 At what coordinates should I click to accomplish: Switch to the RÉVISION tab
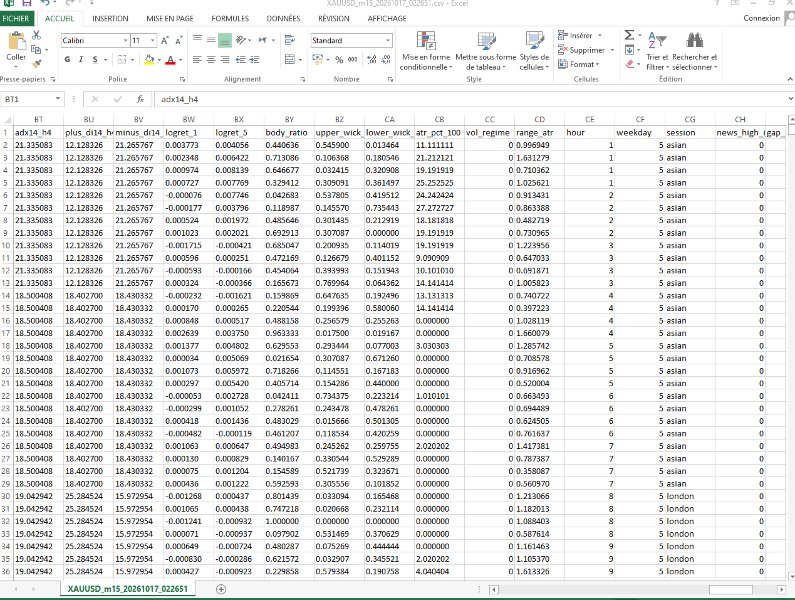334,18
